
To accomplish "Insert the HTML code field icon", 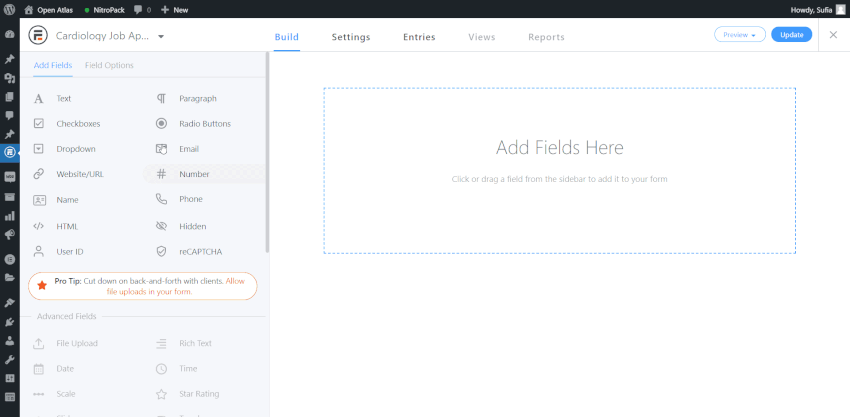I will click(39, 226).
